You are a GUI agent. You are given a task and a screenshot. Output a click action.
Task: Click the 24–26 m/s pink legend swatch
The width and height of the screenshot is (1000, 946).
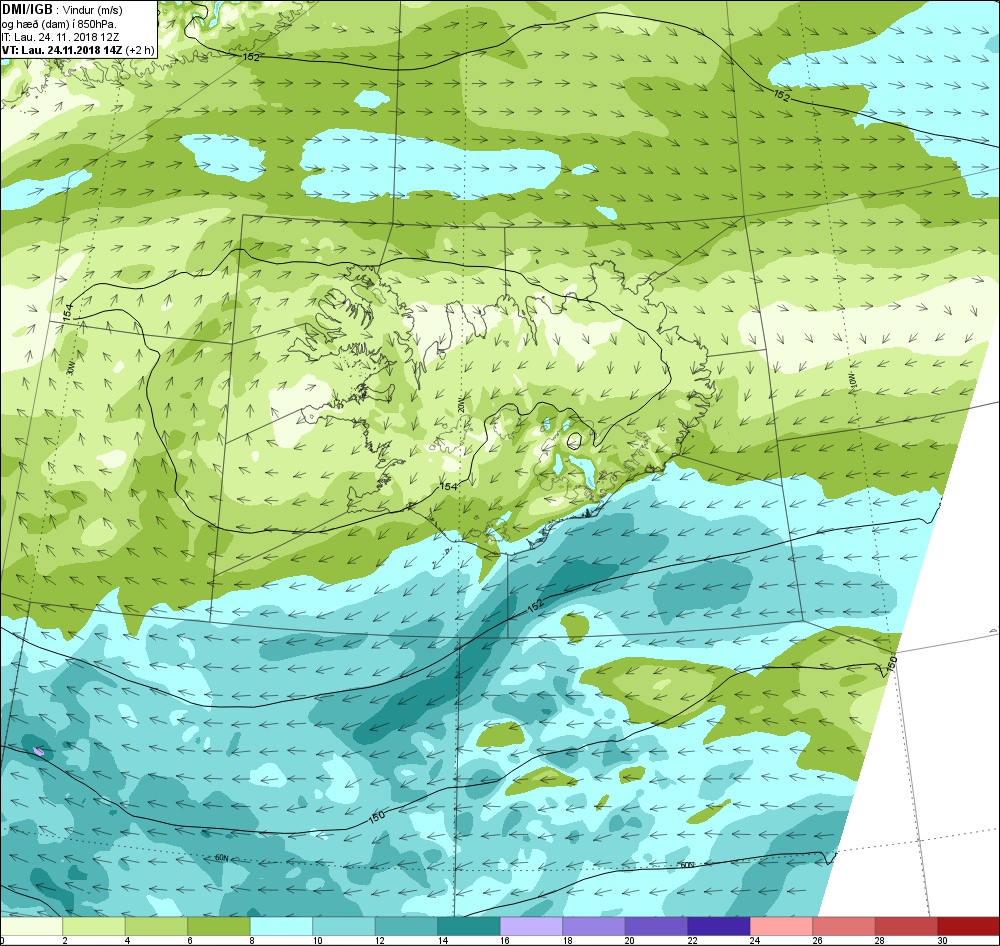click(781, 926)
